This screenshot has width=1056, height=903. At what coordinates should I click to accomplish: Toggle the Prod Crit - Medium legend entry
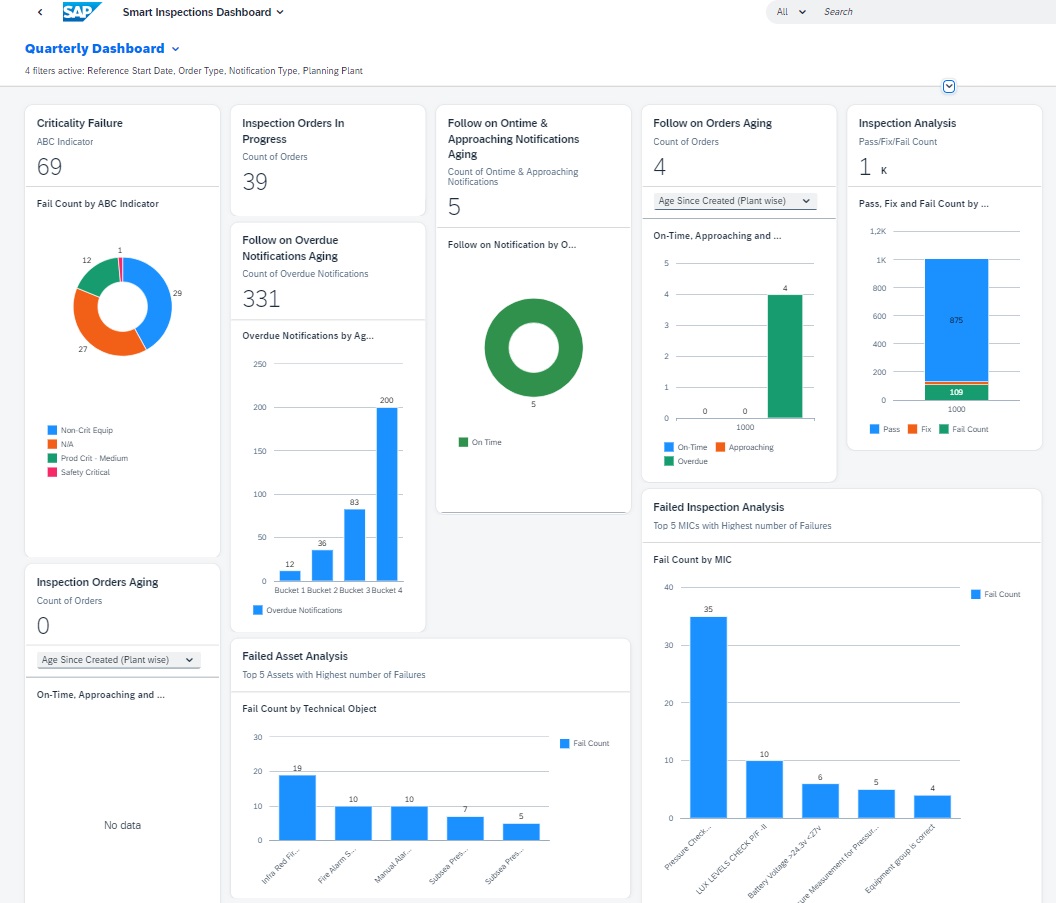(x=88, y=458)
